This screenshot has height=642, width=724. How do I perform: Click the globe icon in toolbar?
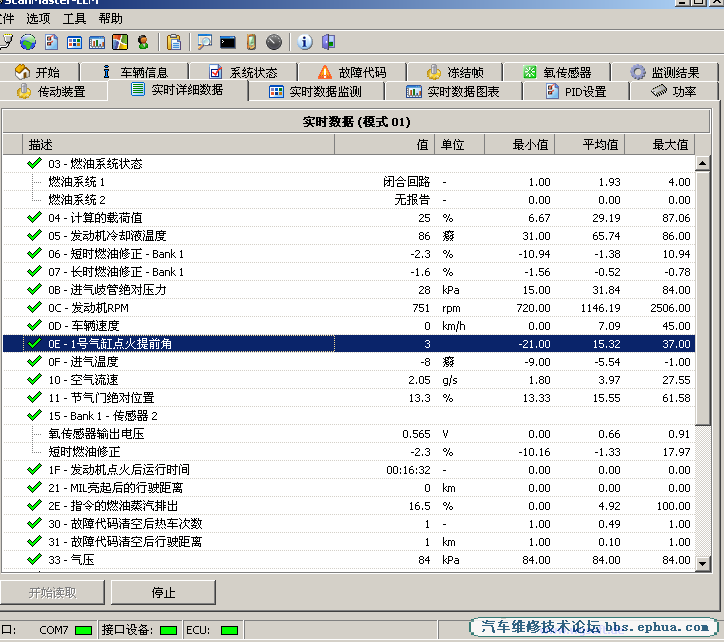28,42
